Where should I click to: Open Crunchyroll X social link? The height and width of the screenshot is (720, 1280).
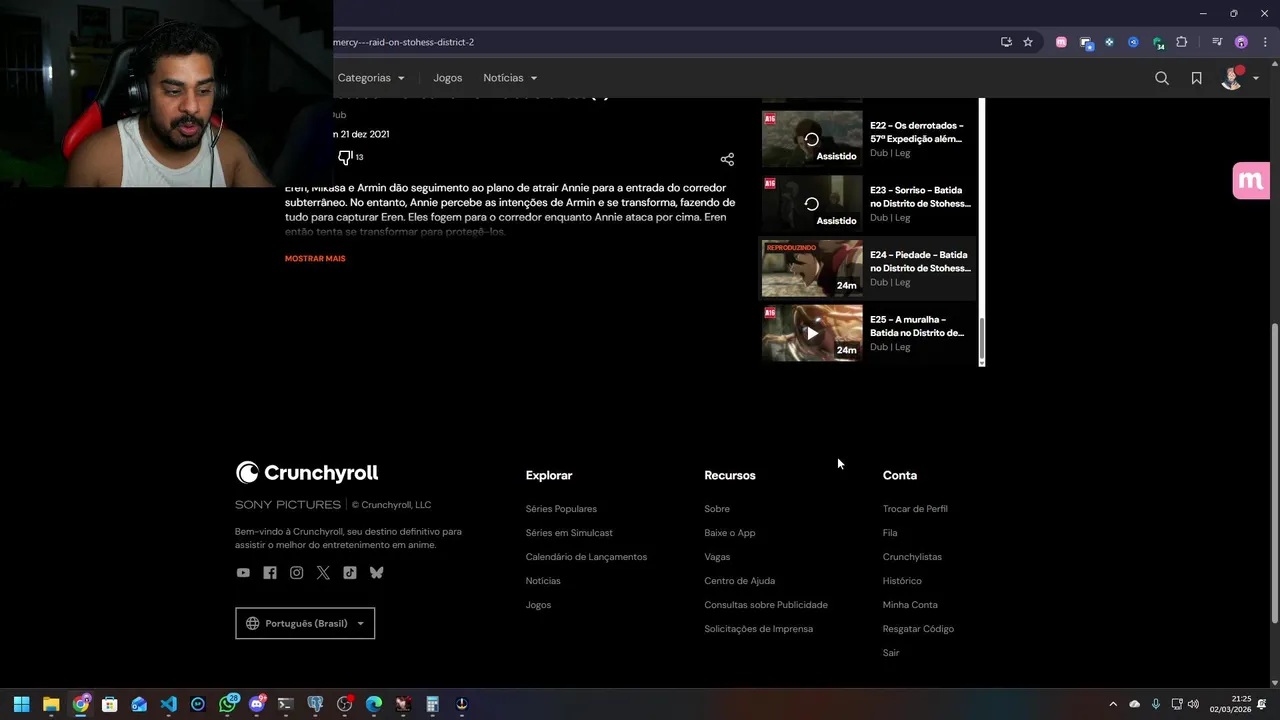[x=323, y=573]
